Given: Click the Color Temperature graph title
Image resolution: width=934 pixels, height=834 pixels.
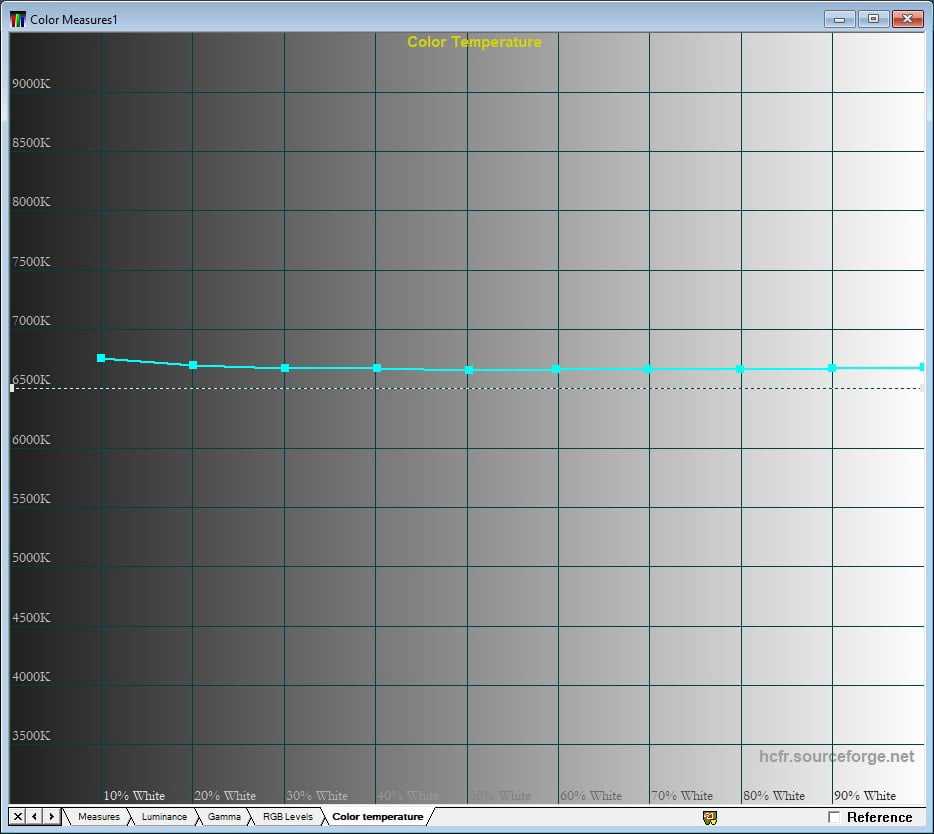Looking at the screenshot, I should click(x=474, y=42).
